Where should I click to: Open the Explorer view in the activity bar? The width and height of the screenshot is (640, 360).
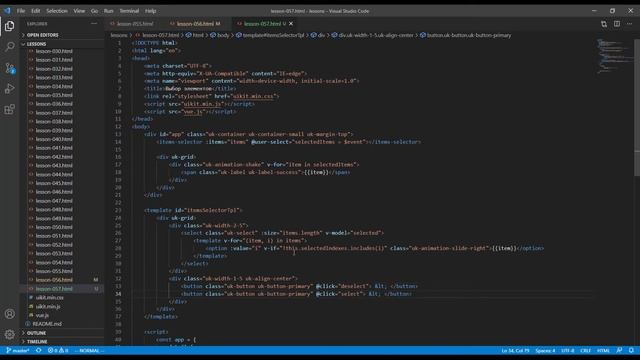click(x=9, y=26)
